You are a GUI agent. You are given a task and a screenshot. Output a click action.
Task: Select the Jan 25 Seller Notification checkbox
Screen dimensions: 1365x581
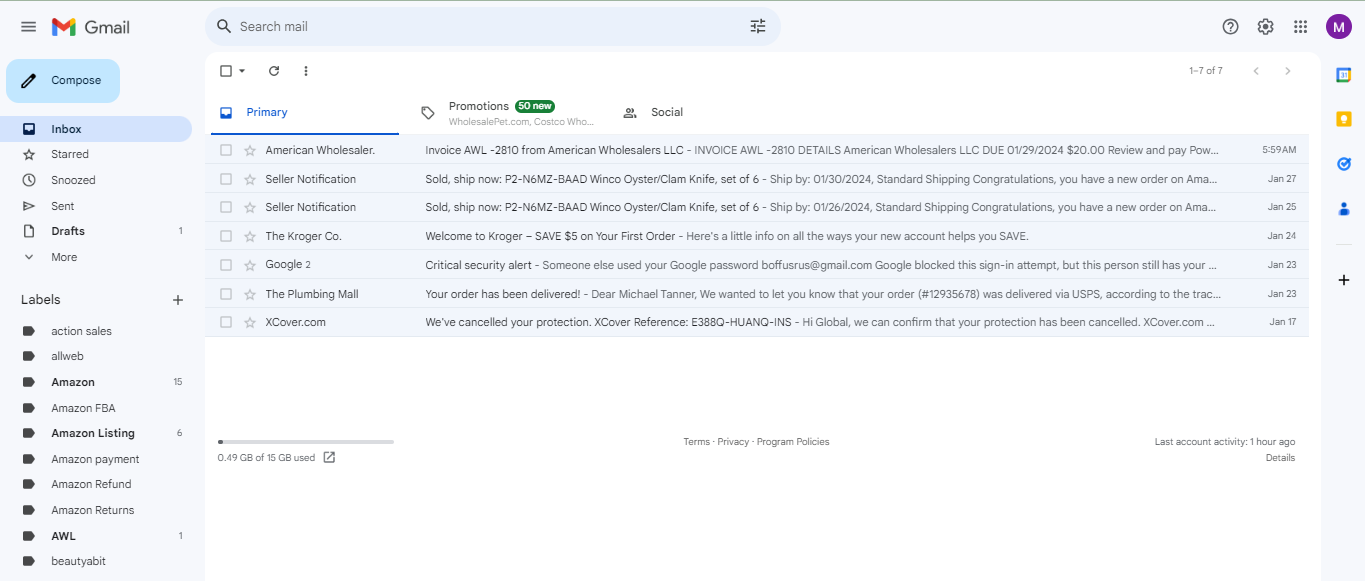226,207
